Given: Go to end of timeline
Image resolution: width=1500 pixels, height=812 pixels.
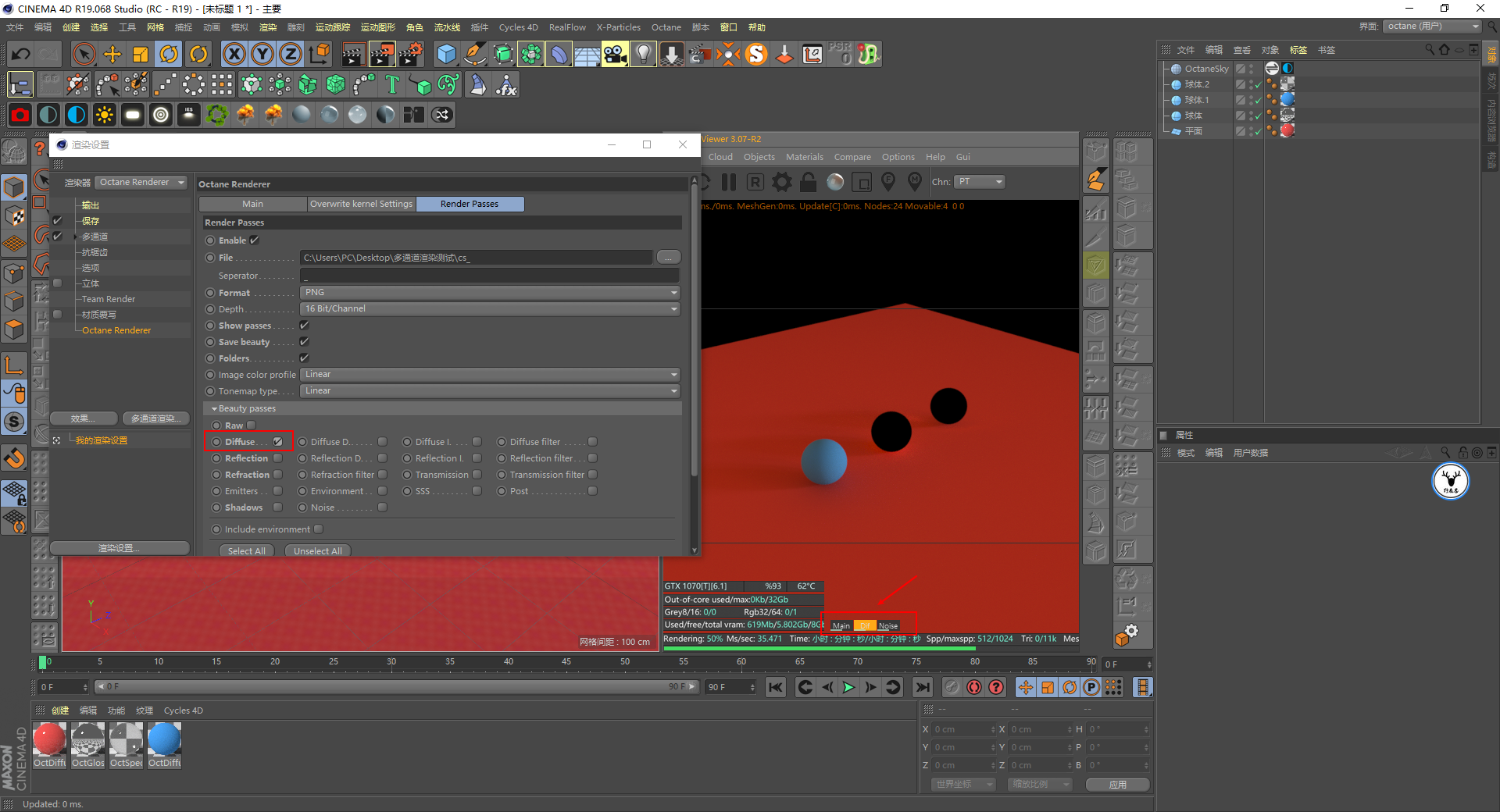Looking at the screenshot, I should coord(923,687).
